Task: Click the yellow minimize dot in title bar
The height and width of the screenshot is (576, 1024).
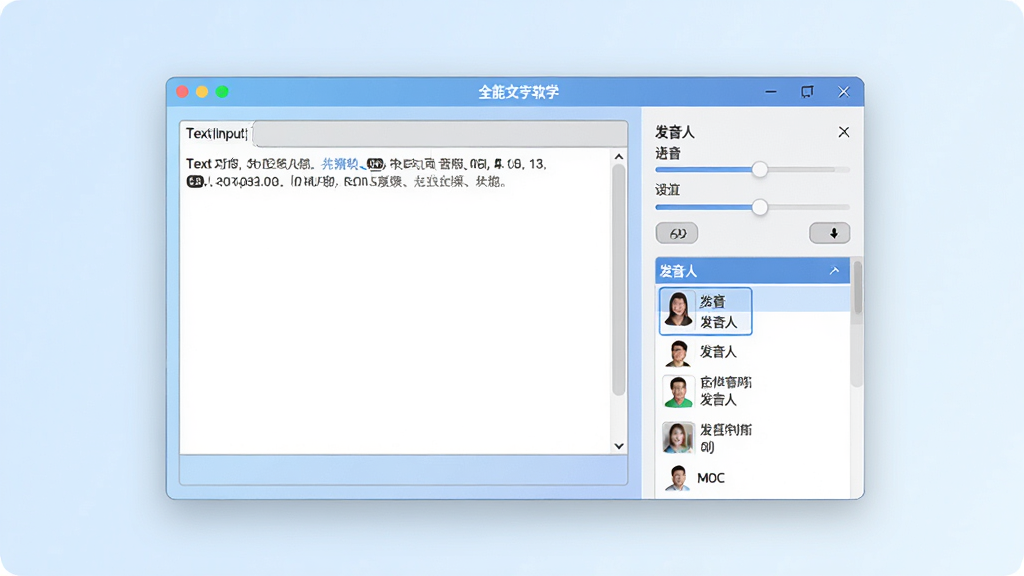Action: (202, 92)
